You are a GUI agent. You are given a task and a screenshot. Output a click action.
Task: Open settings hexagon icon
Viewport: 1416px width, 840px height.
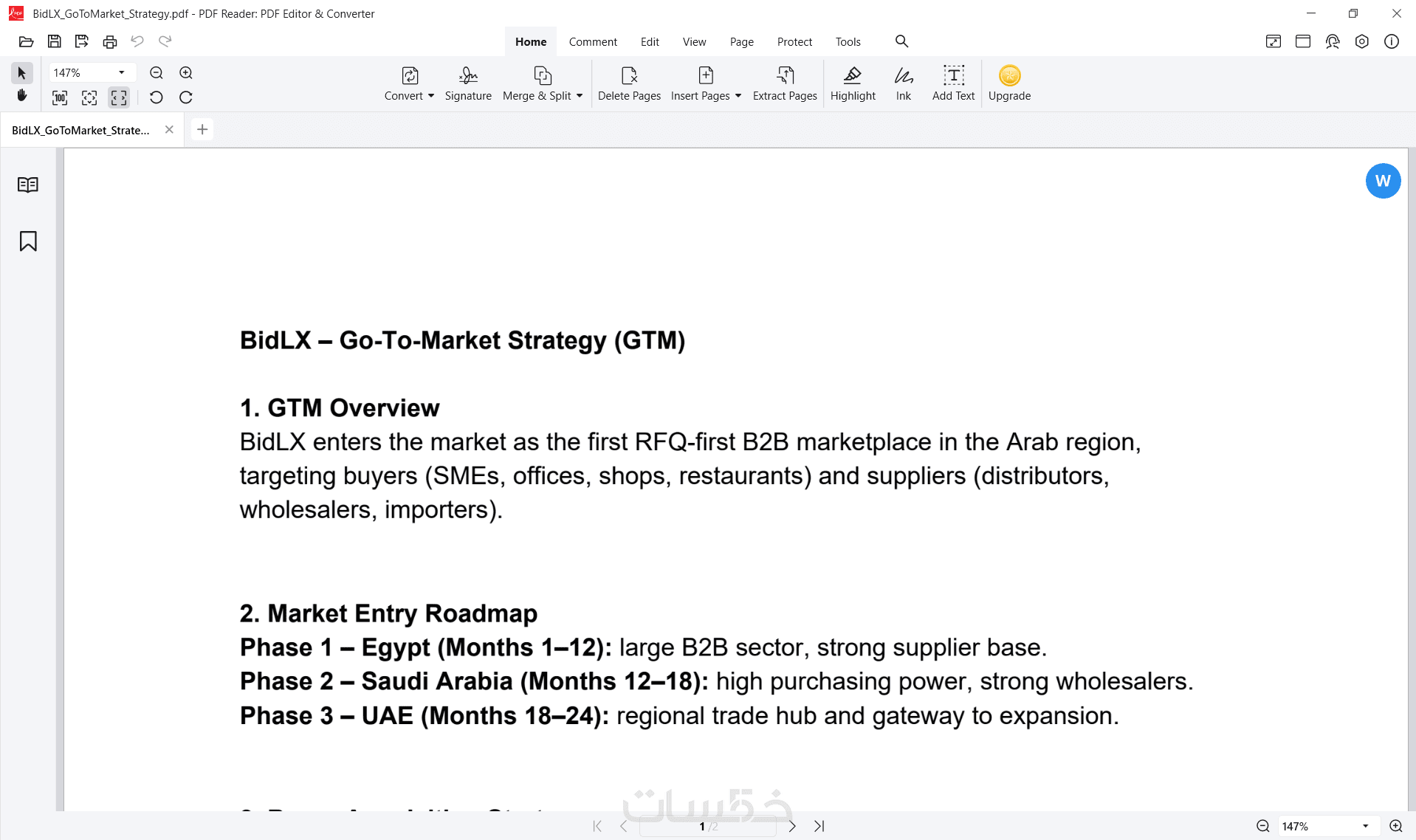tap(1361, 41)
